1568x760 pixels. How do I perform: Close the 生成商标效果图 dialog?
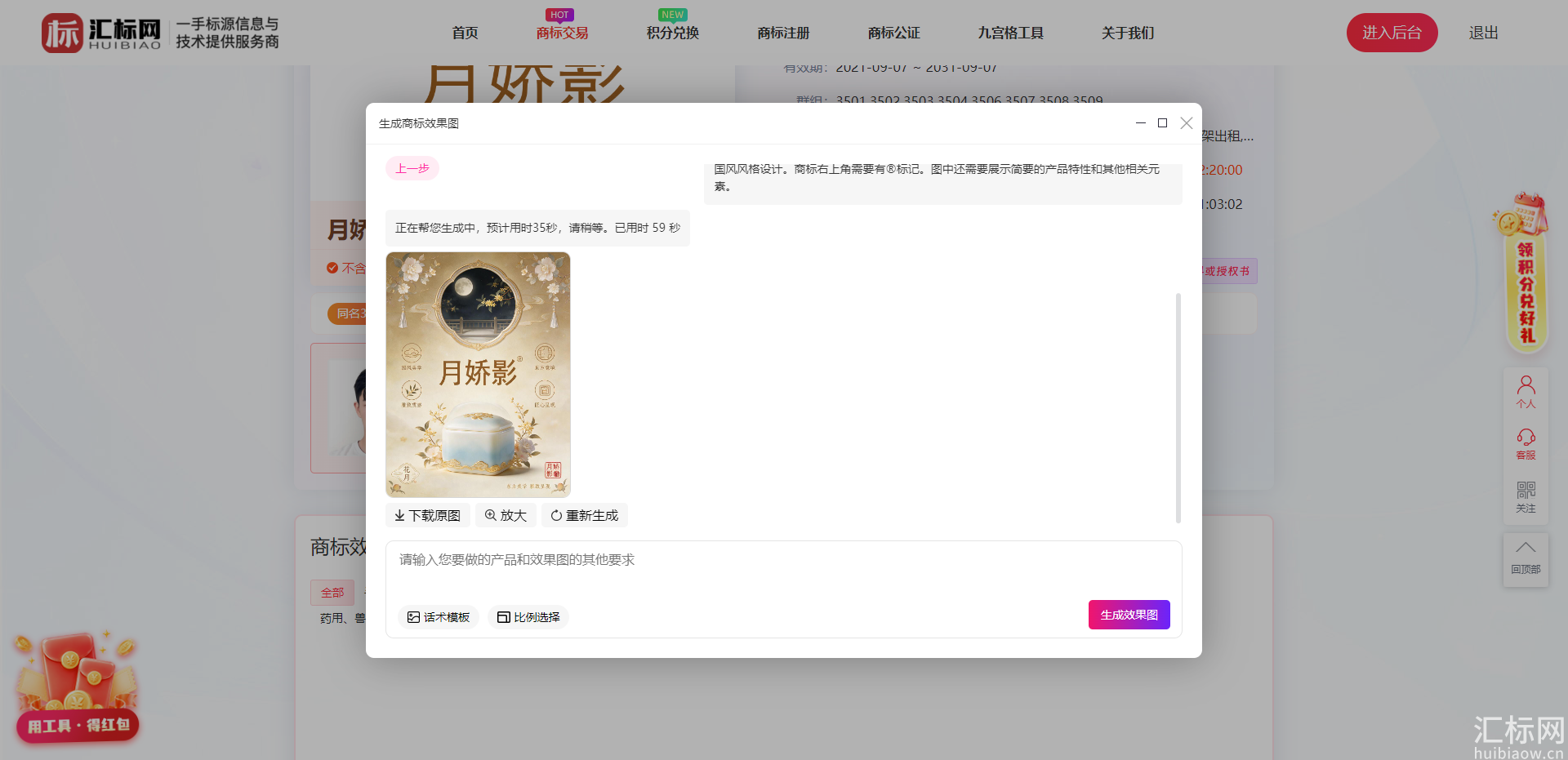coord(1187,123)
